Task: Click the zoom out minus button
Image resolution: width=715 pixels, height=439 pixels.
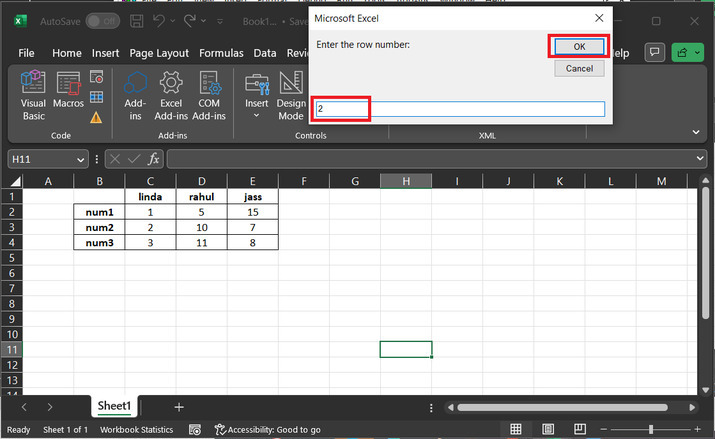Action: point(603,429)
